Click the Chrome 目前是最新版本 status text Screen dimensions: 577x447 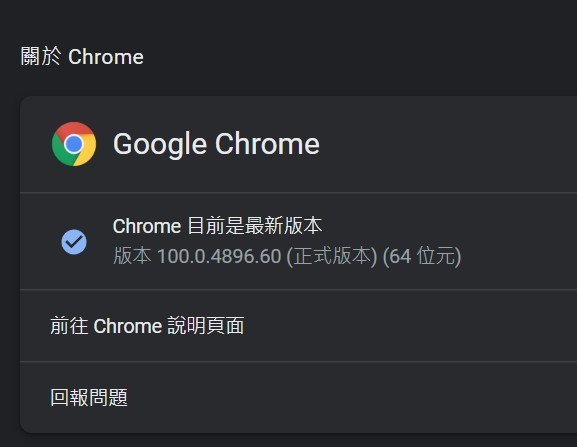(217, 226)
